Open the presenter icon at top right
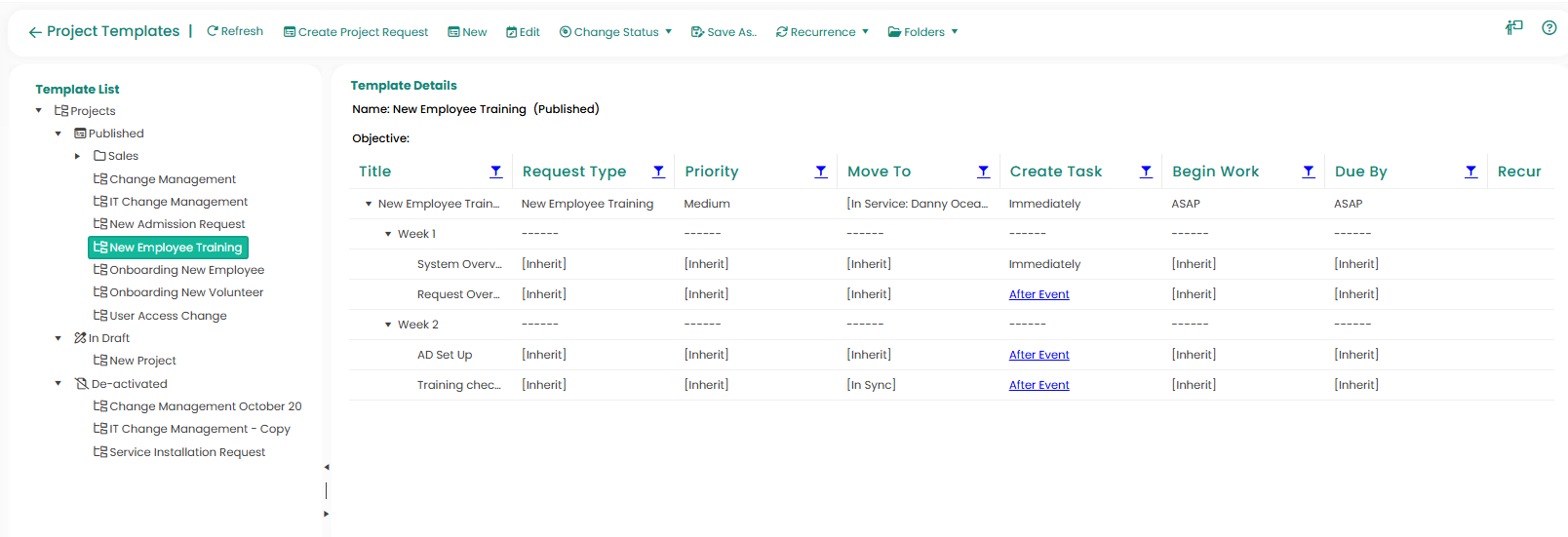 [1513, 28]
